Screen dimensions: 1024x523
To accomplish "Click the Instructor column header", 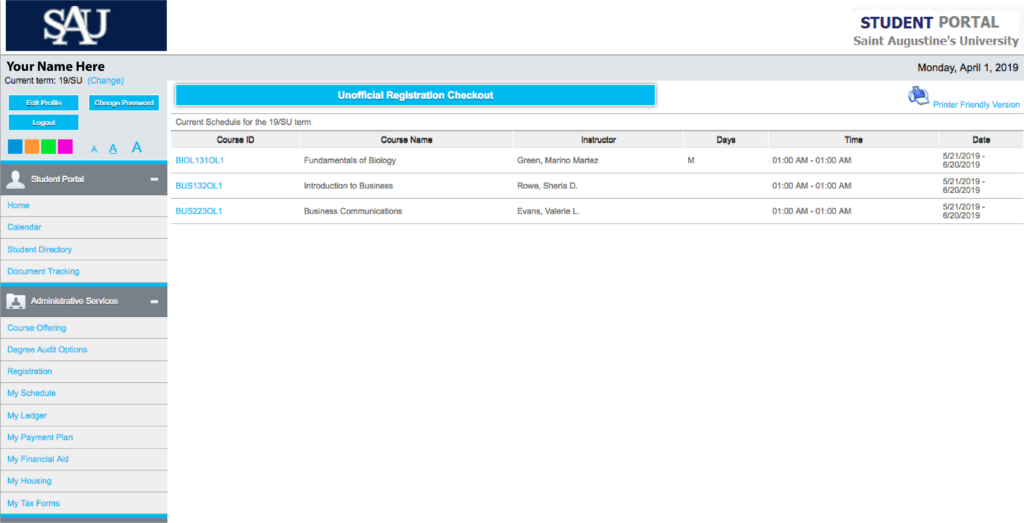I will [x=598, y=140].
